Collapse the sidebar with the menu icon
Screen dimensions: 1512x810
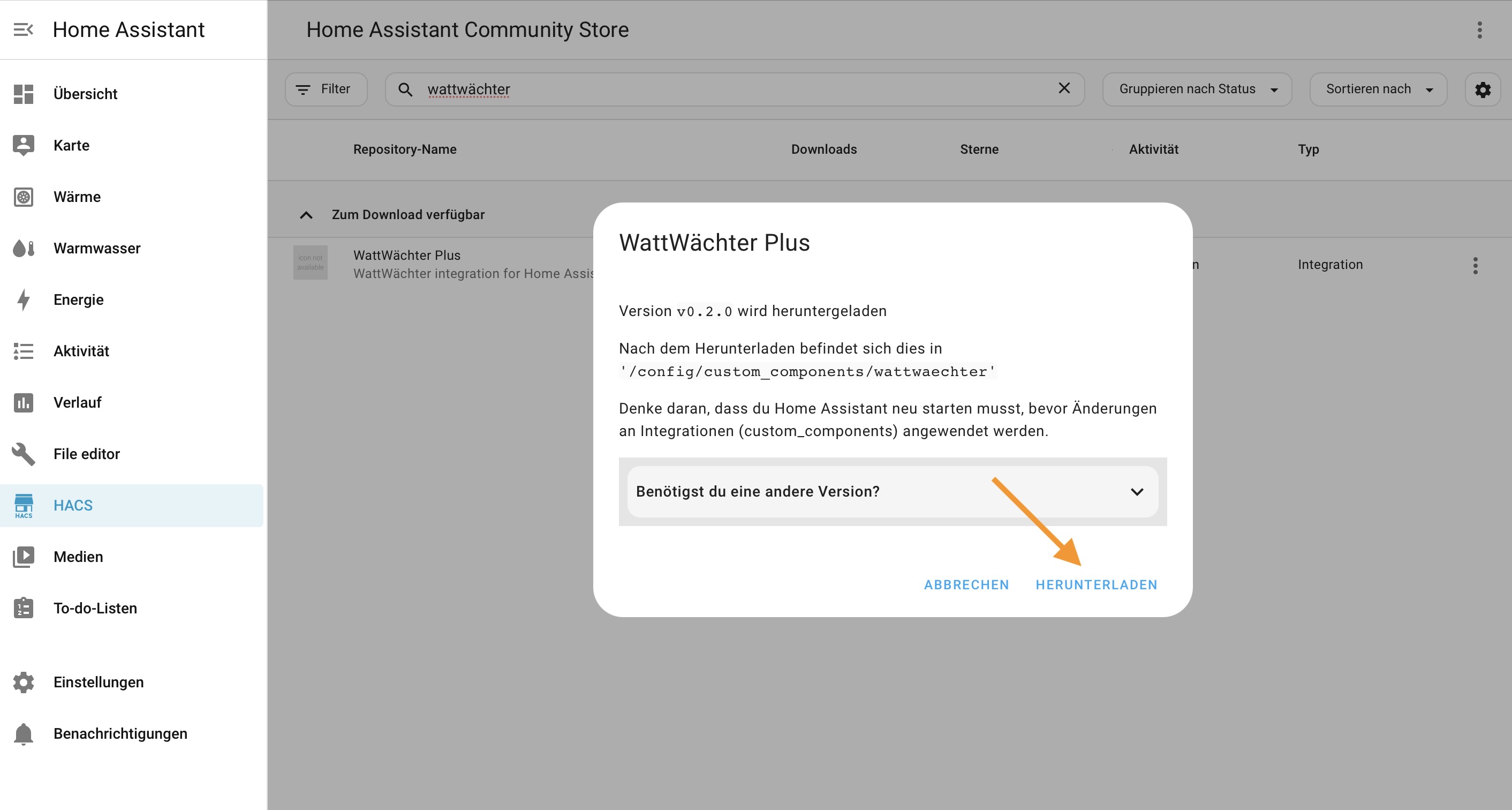24,29
